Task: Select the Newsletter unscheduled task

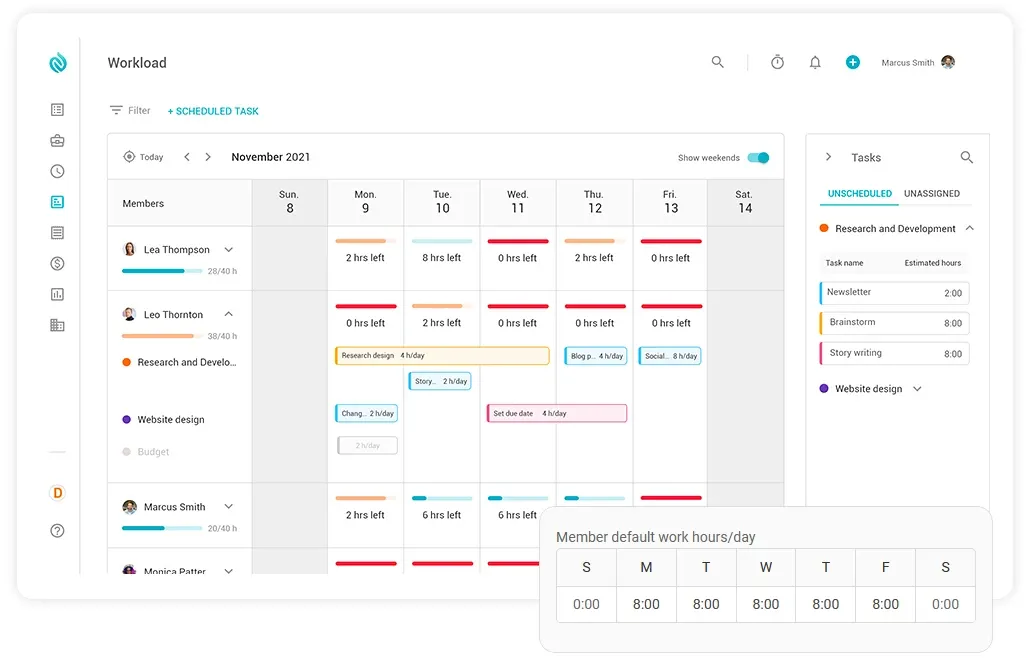Action: point(894,292)
